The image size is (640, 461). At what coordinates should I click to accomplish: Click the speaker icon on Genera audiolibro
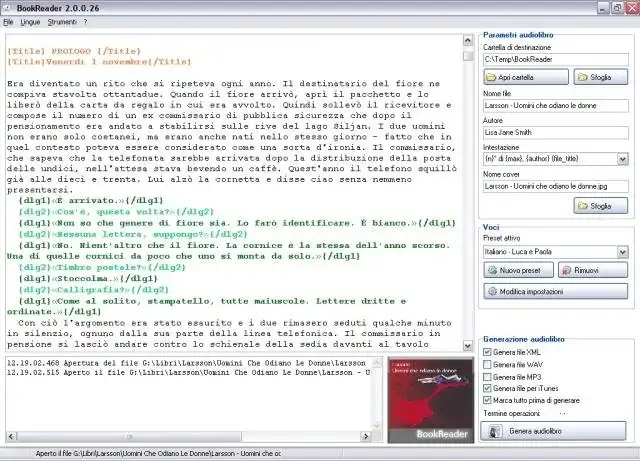pyautogui.click(x=496, y=431)
